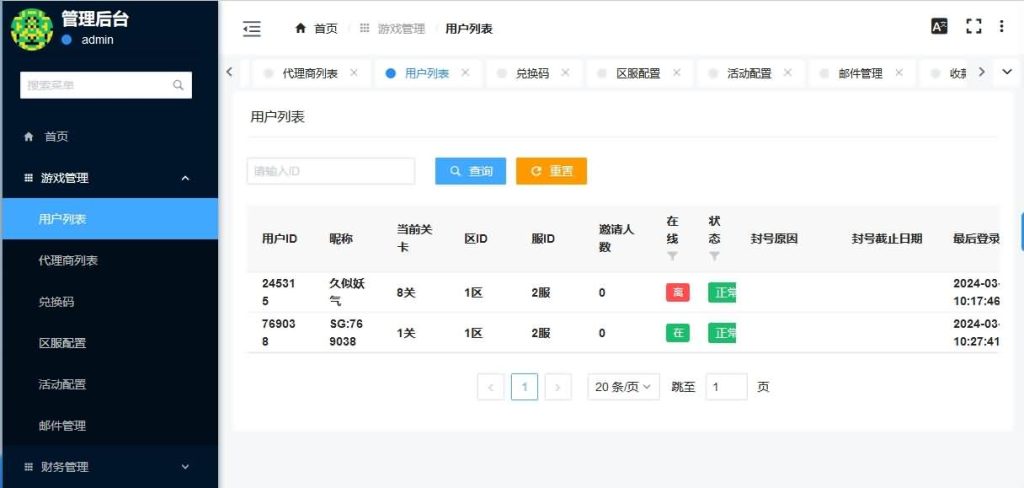Viewport: 1024px width, 488px height.
Task: Filter by the 在线 column funnel icon
Action: (x=672, y=257)
